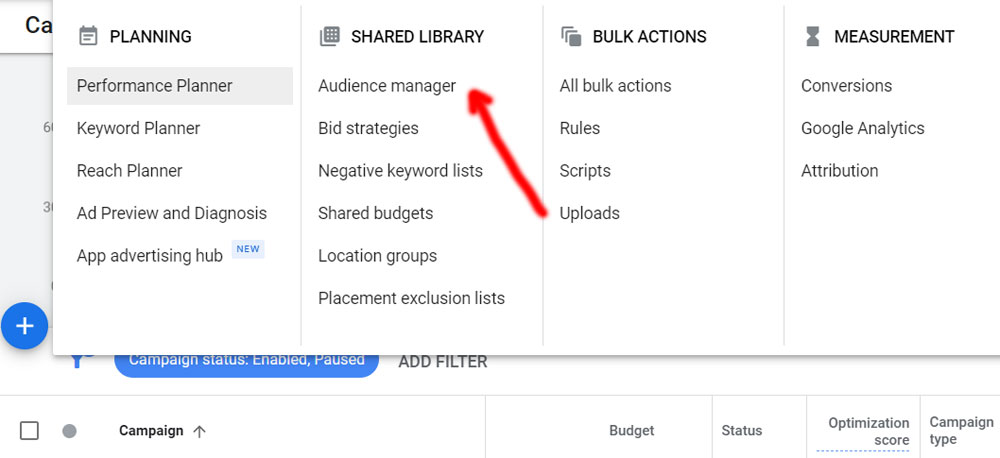Click the Campaign column sort arrow
The height and width of the screenshot is (458, 1000).
199,432
